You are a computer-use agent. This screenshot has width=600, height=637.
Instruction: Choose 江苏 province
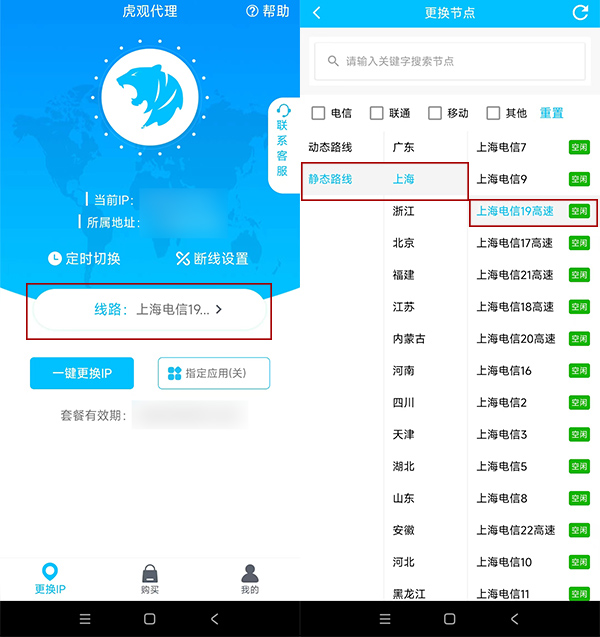[403, 307]
